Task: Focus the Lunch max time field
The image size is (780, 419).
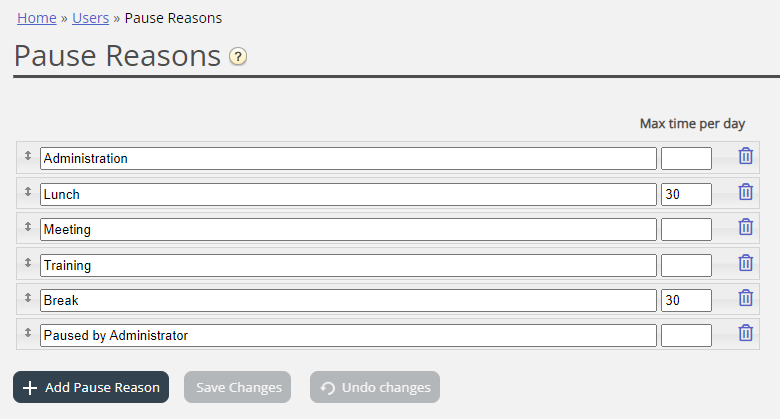Action: [686, 194]
